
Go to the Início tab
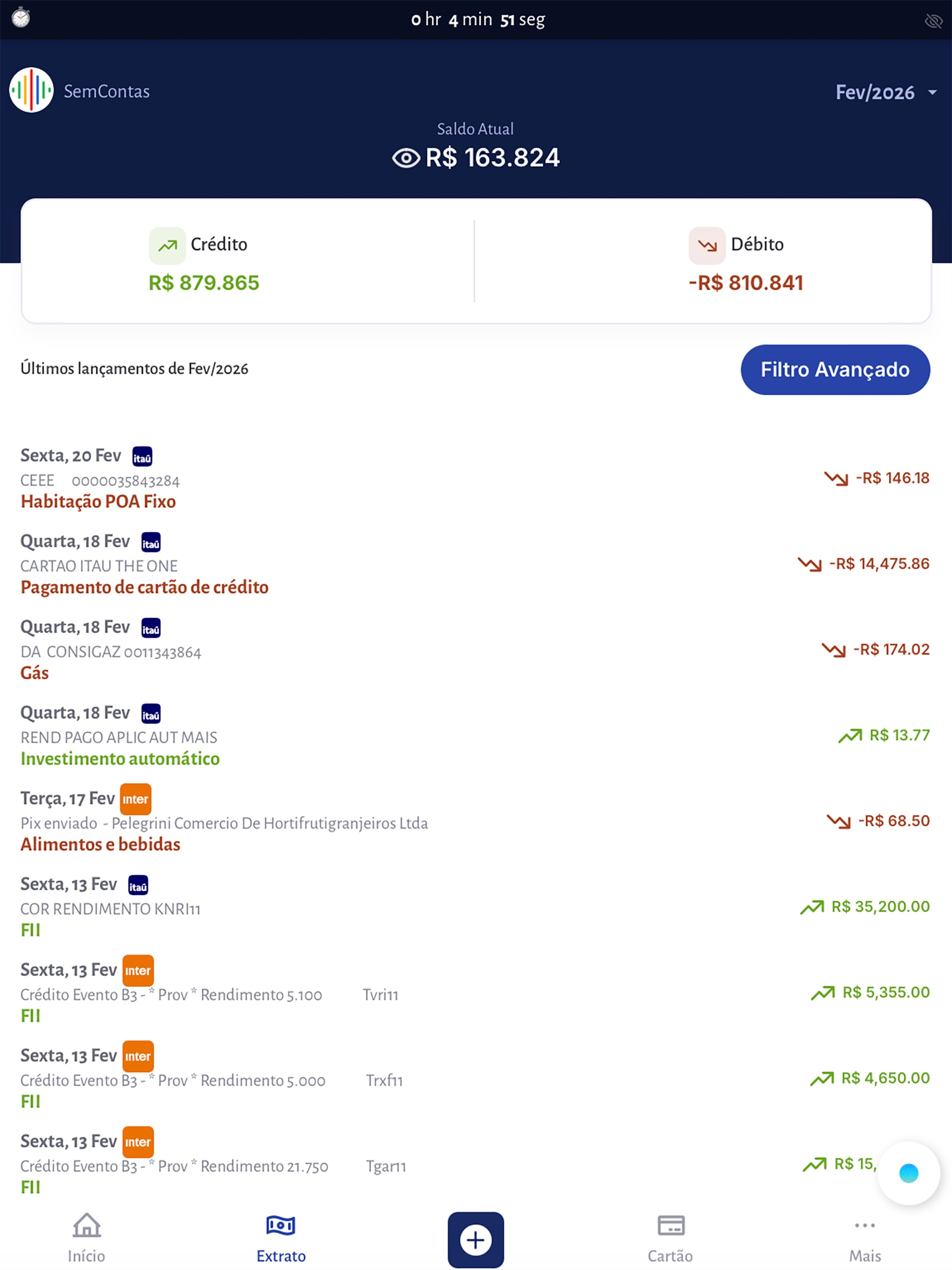point(87,1237)
